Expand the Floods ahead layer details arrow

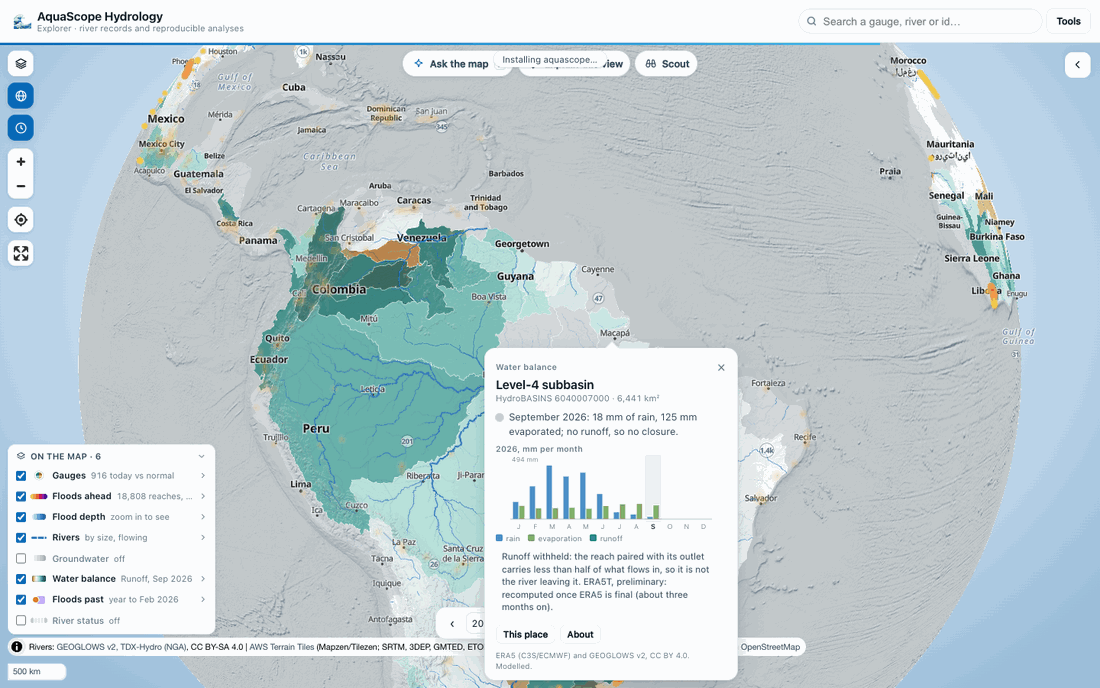203,497
